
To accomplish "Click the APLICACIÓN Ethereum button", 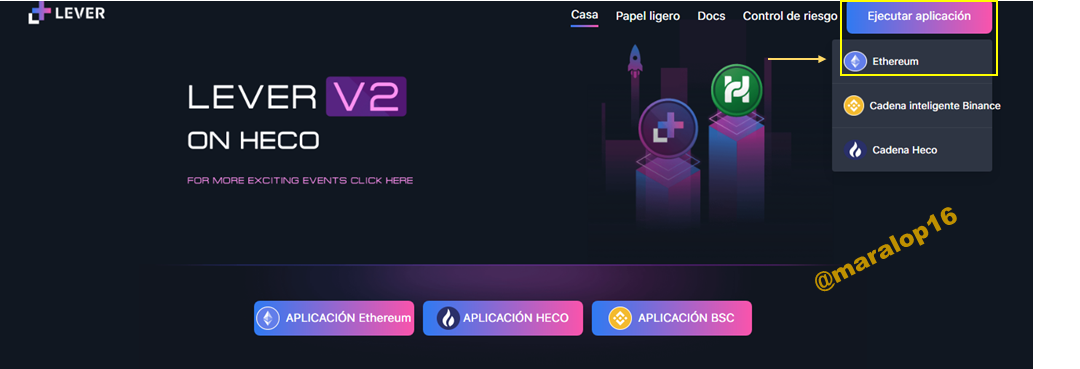I will coord(334,318).
